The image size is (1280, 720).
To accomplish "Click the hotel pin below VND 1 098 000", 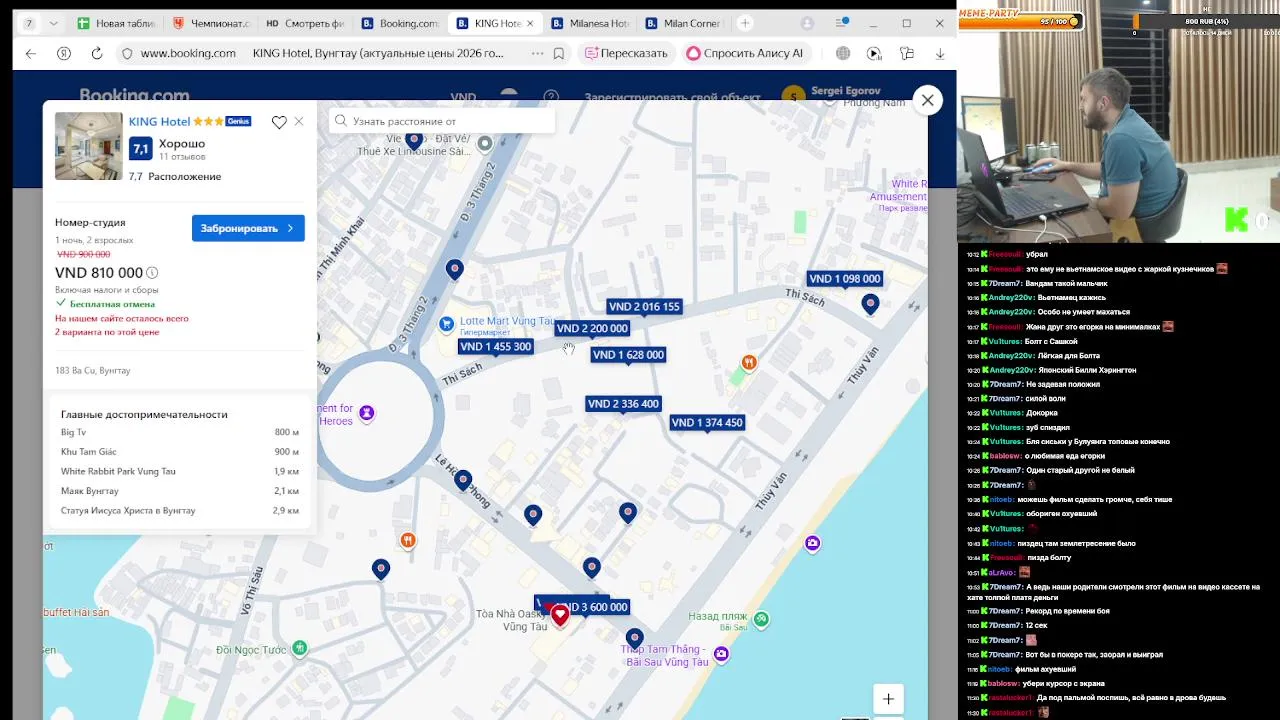I will coord(871,304).
